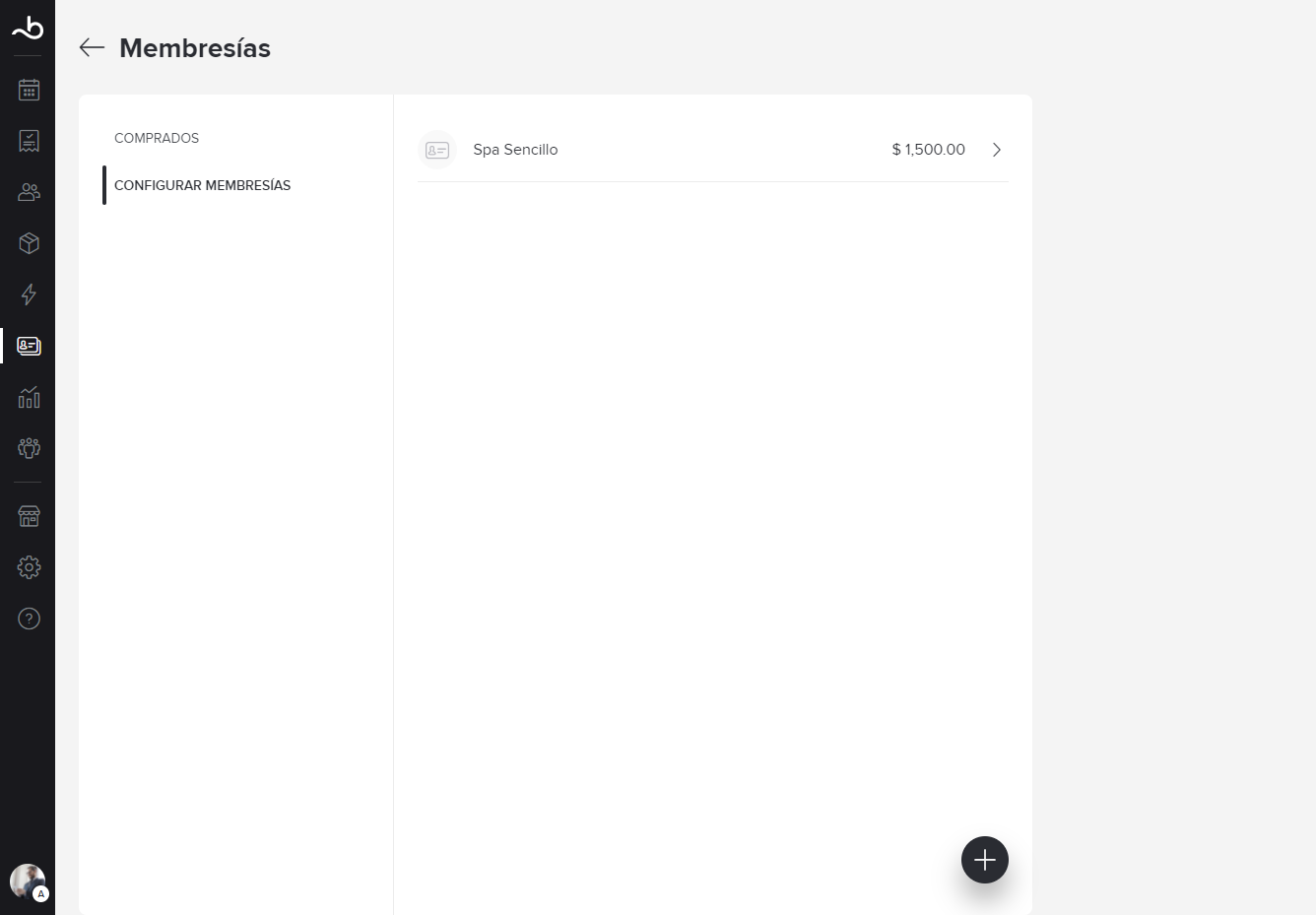Open the user profile avatar

coord(28,882)
